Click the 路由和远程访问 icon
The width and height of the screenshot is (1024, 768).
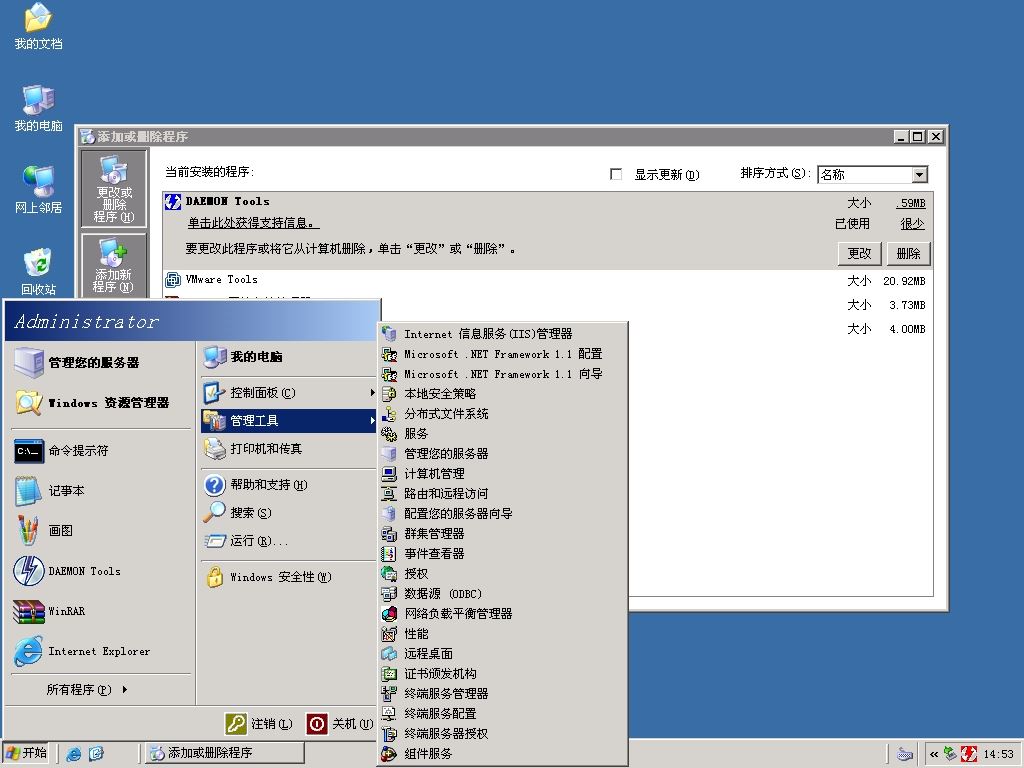(389, 494)
